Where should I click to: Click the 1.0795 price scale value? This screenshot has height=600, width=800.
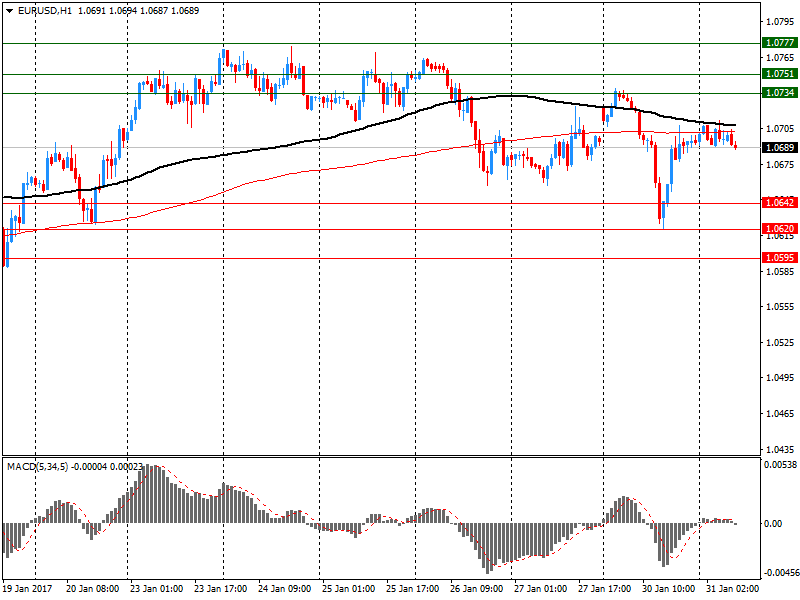[x=780, y=21]
